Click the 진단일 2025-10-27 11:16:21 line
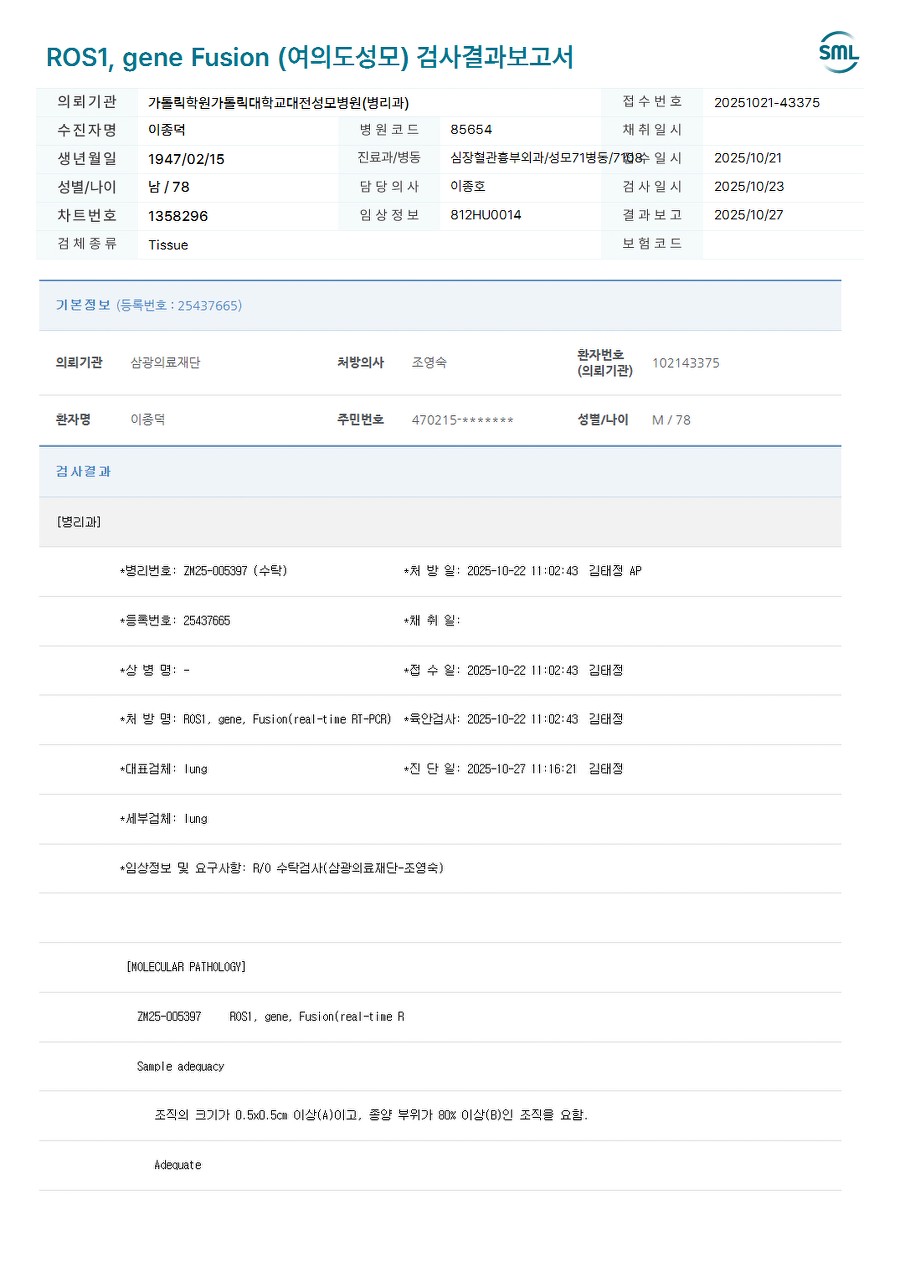The width and height of the screenshot is (900, 1271). [x=513, y=769]
